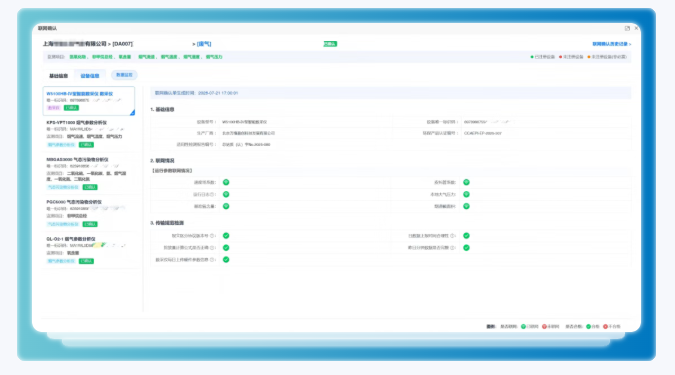Click the green check for 昨日分钟数据是否完整
This screenshot has width=675, height=375.
466,248
